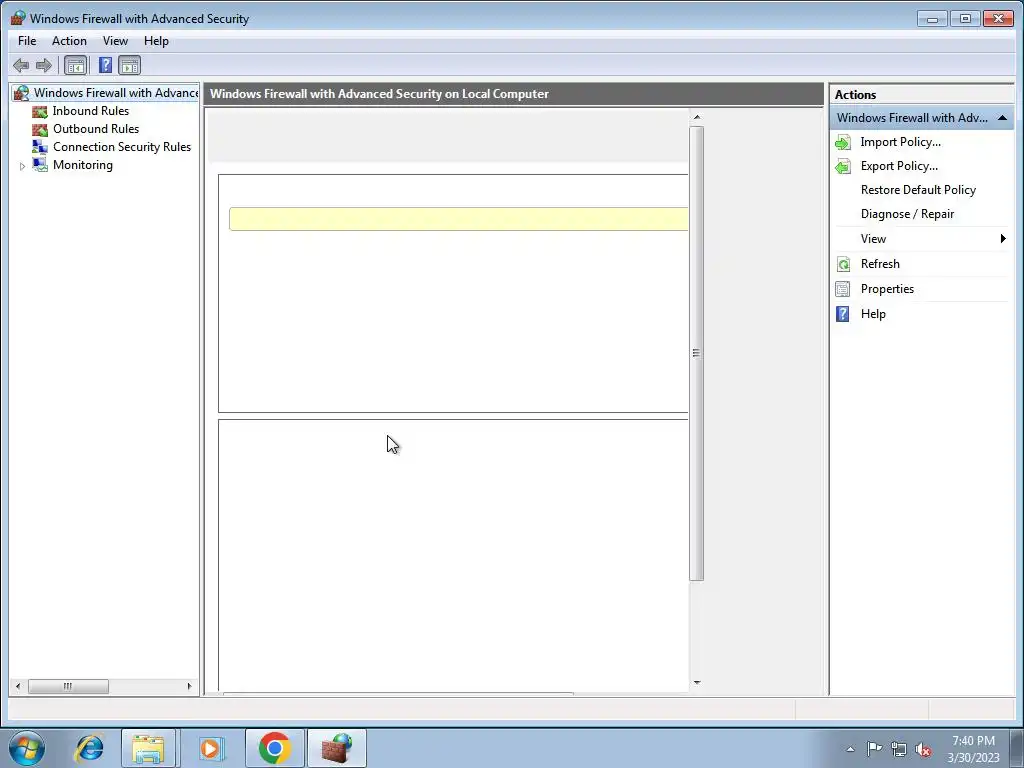
Task: Select Monitoring tree item text
Action: coord(83,165)
